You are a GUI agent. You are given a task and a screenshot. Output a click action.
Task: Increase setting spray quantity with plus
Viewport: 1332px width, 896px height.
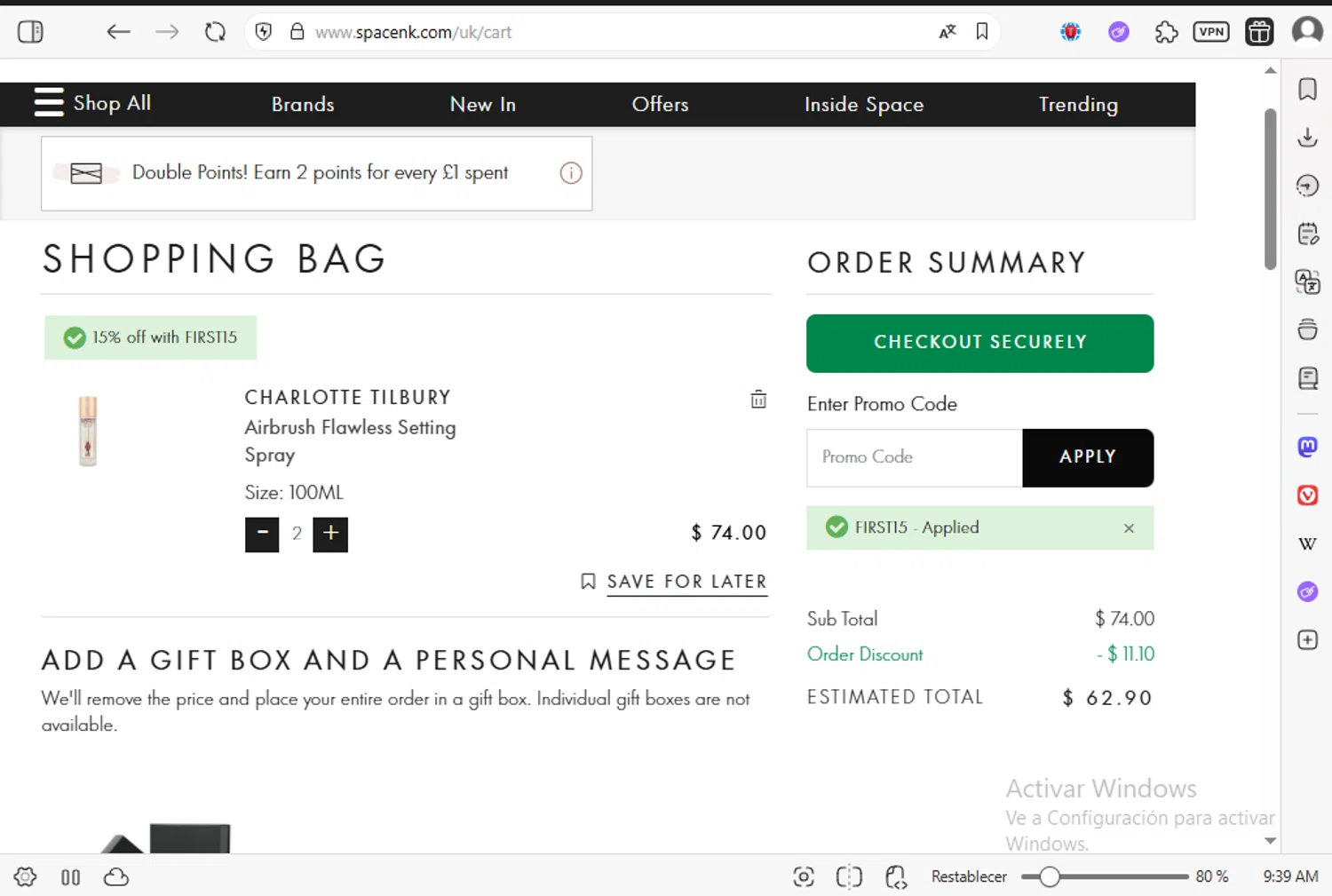330,534
